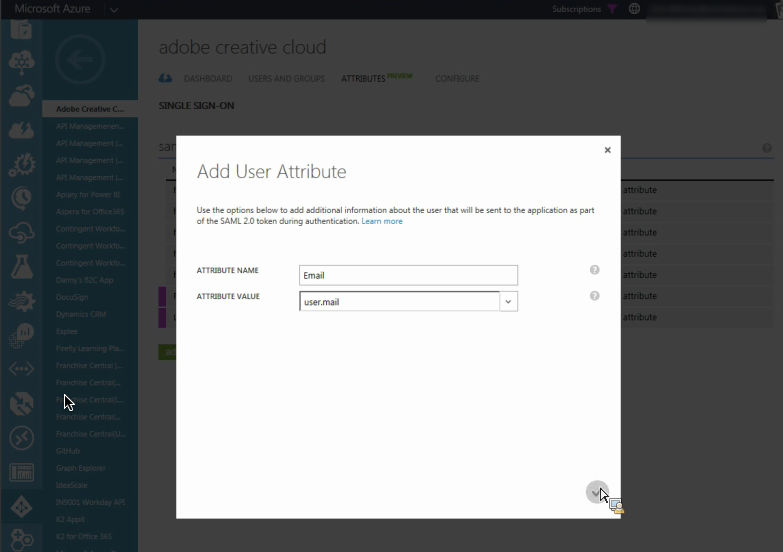Open Danny's B2C App entry

84,280
